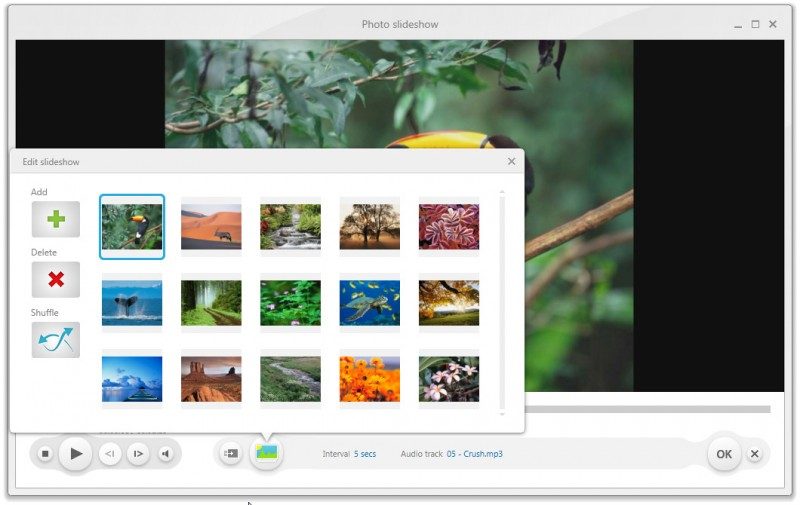
Task: Change interval value 5 secs
Action: coord(365,454)
